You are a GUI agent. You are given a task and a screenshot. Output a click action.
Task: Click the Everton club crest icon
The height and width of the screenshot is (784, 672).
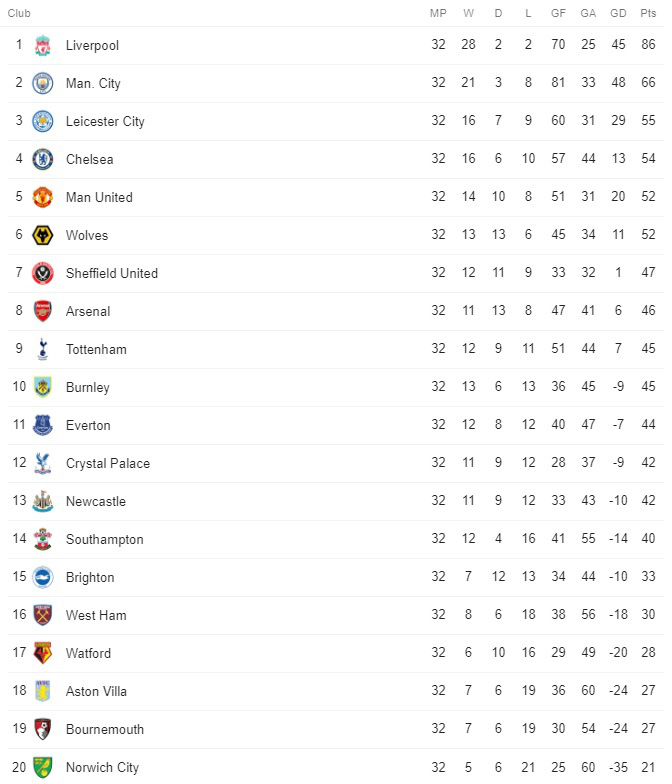pyautogui.click(x=42, y=426)
